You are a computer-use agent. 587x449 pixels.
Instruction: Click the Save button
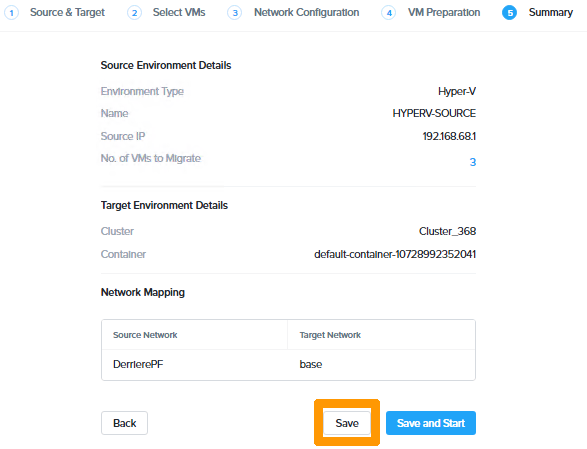pos(347,423)
